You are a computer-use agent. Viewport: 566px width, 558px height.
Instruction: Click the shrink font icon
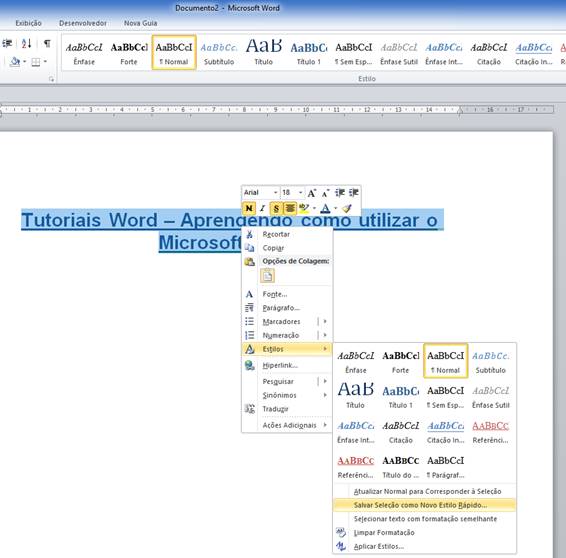coord(325,193)
